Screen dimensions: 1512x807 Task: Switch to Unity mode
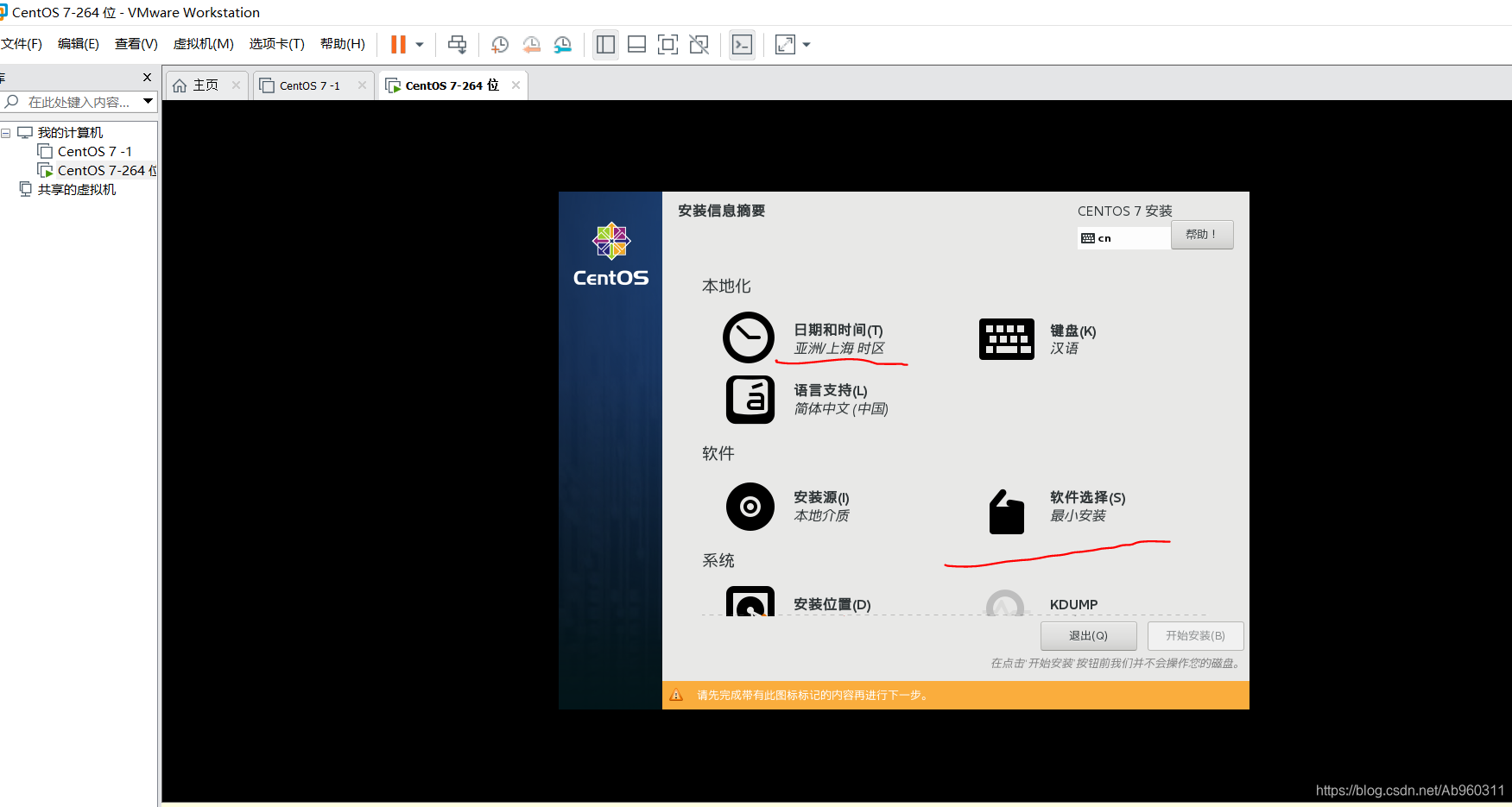click(699, 44)
